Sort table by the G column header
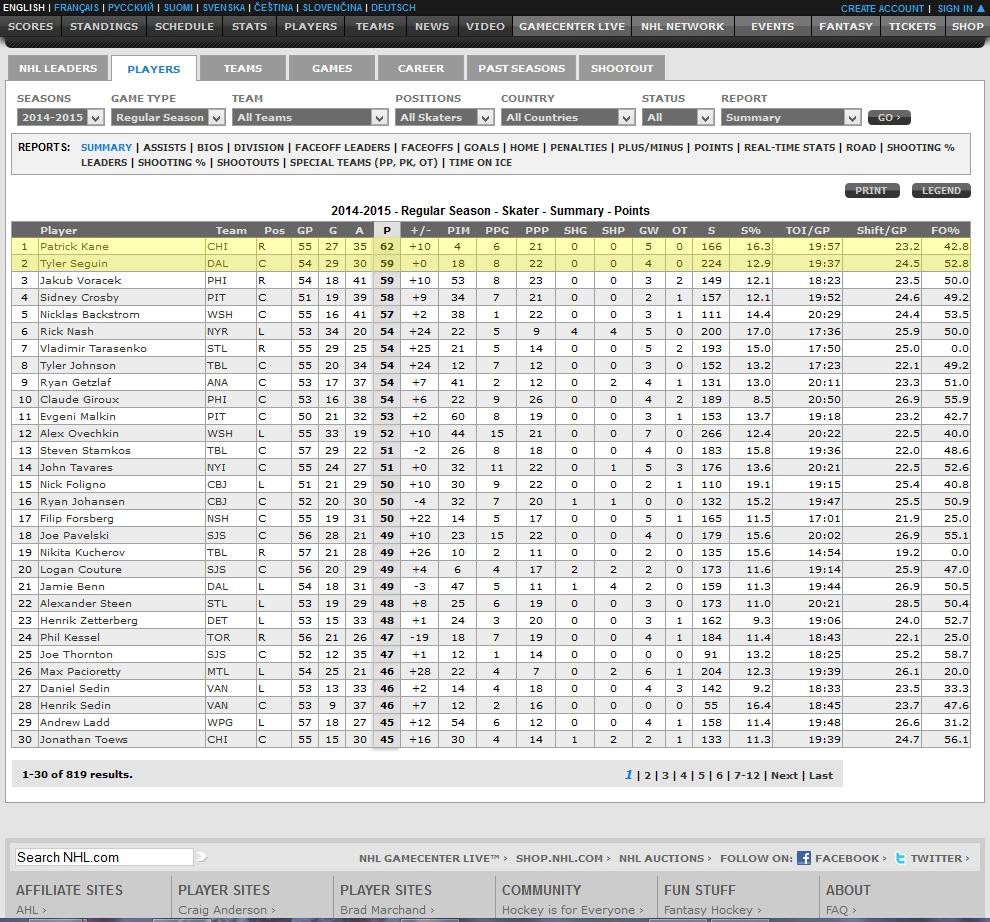 [333, 230]
